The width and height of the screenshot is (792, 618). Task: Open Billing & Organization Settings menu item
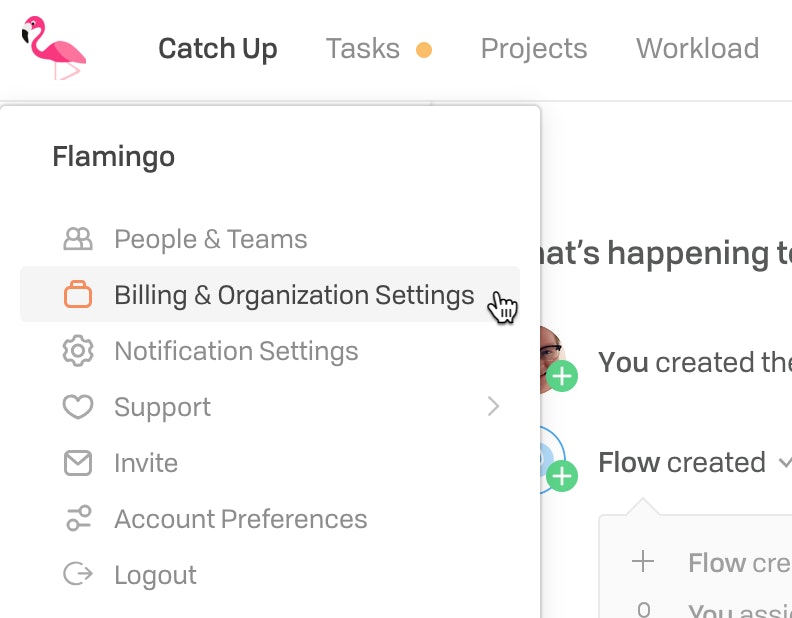tap(270, 295)
